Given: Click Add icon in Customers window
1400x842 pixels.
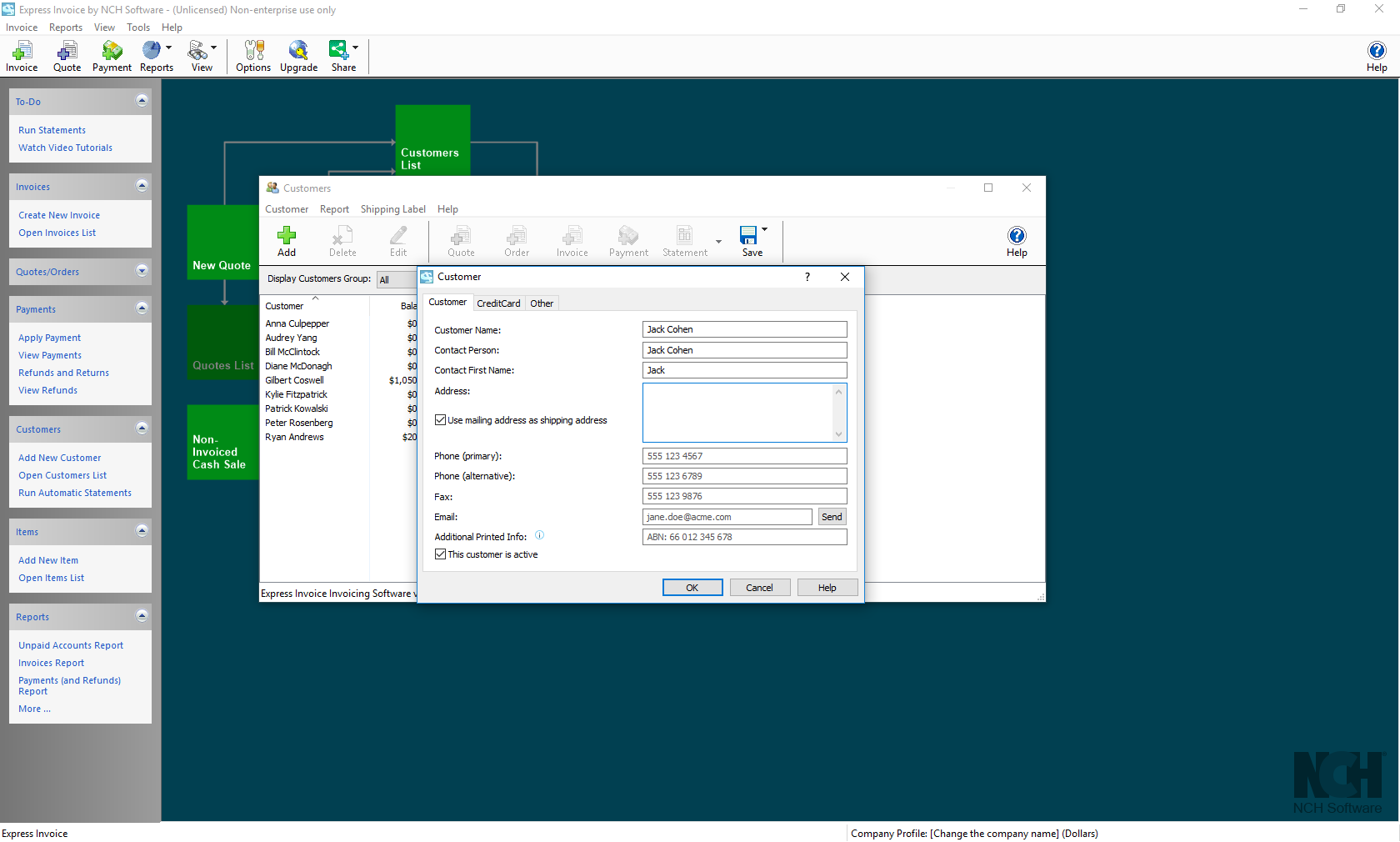Looking at the screenshot, I should coord(287,242).
